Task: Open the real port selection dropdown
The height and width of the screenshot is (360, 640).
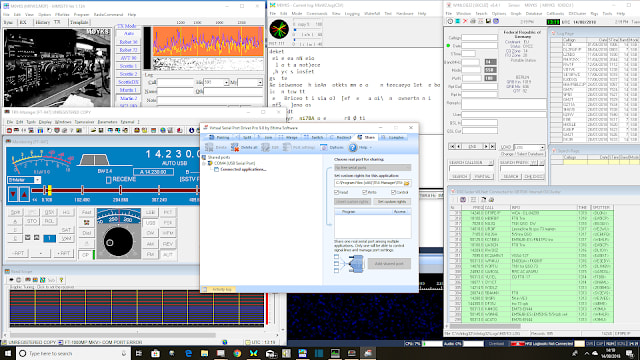Action: 372,168
